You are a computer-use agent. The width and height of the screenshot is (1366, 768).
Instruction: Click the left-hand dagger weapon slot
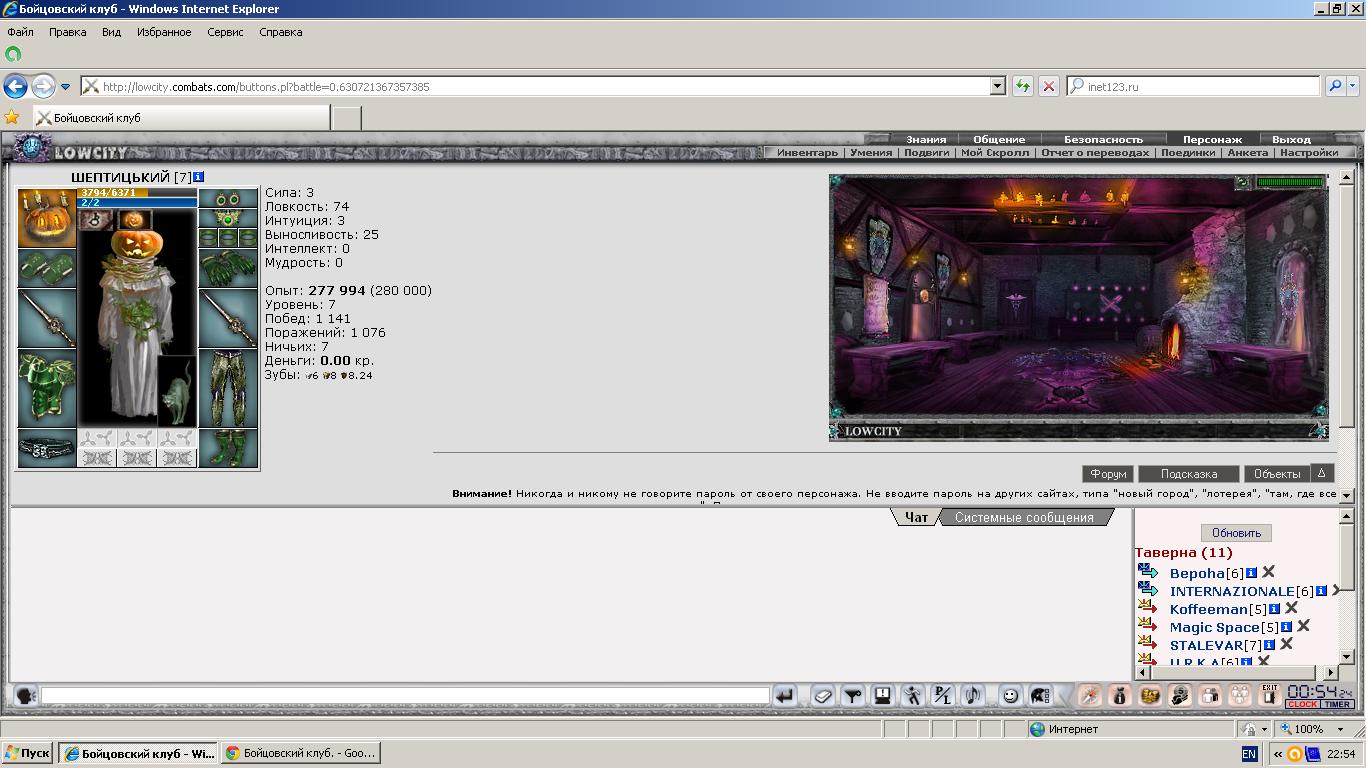click(46, 318)
